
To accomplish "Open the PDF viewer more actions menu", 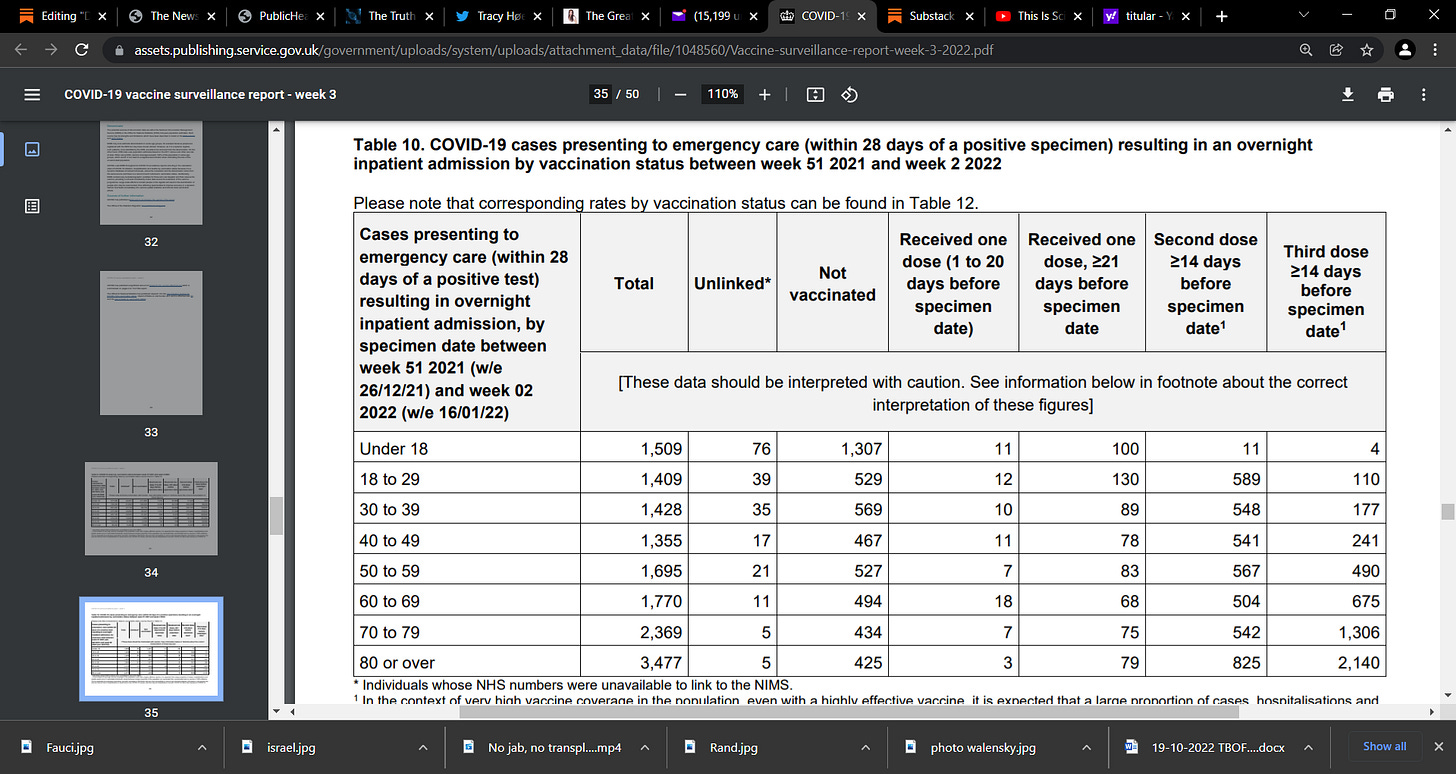I will 1424,94.
